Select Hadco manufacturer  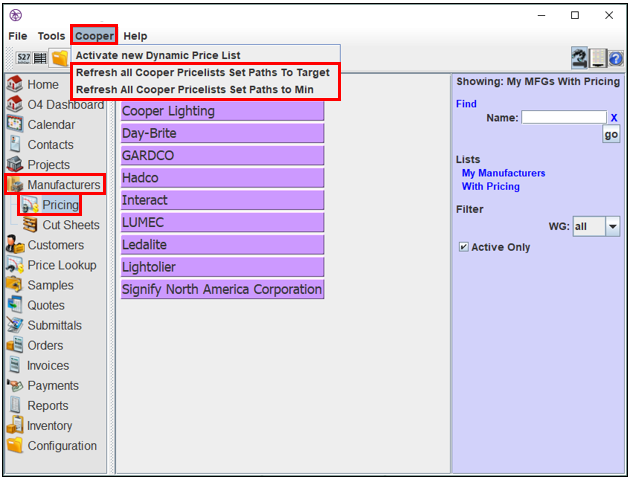(222, 178)
